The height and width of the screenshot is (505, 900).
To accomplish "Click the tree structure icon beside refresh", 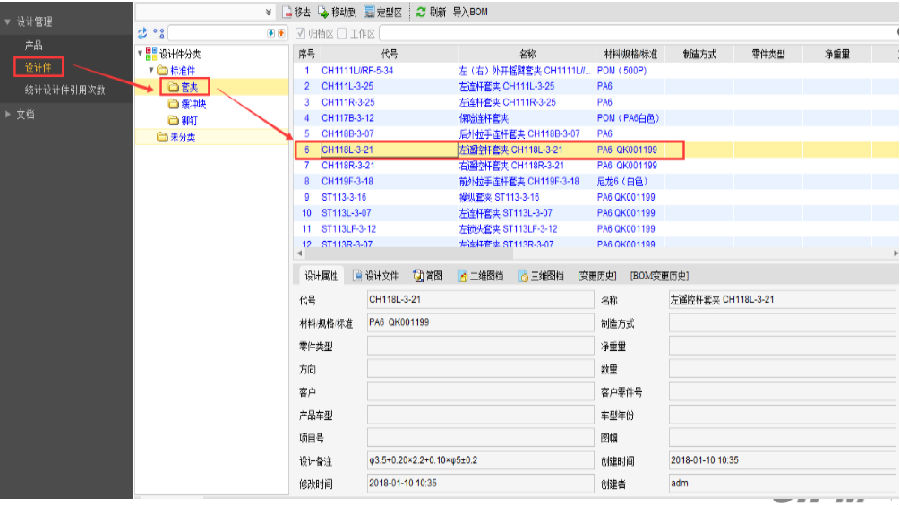I will (x=159, y=33).
